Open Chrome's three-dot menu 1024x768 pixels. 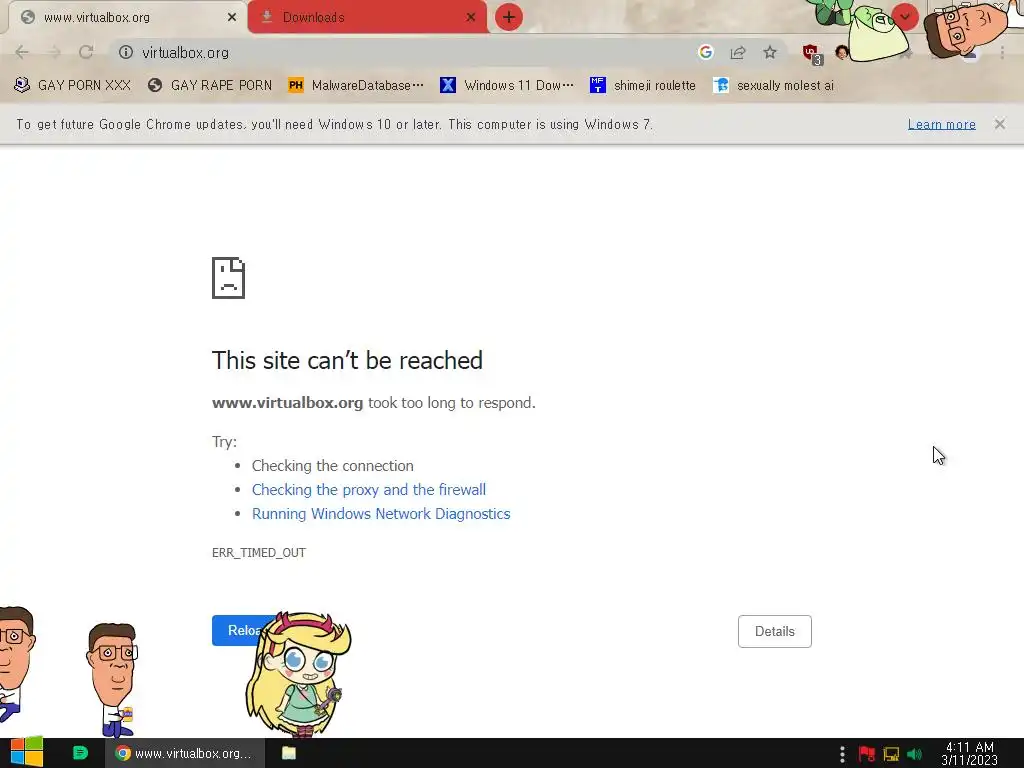(1002, 52)
